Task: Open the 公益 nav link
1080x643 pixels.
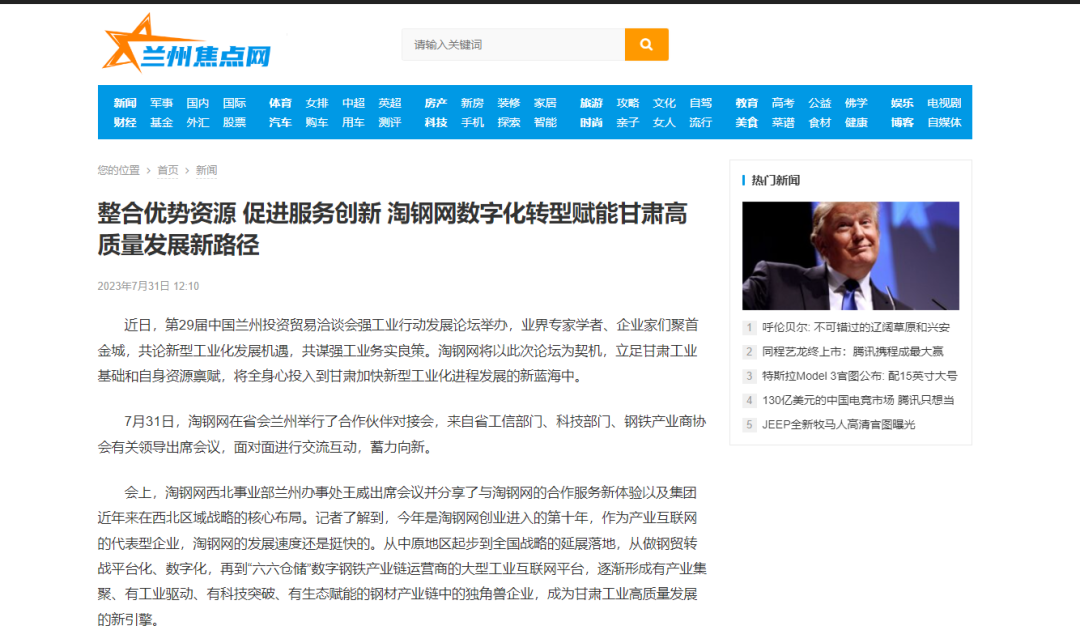Action: pyautogui.click(x=820, y=103)
